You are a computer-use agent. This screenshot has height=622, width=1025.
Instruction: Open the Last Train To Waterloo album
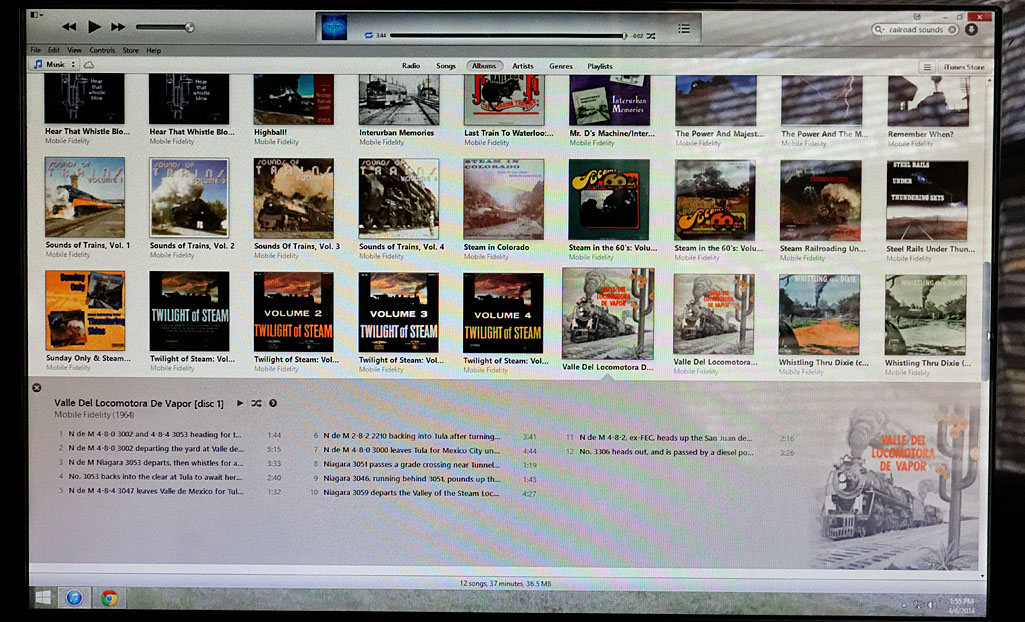(503, 100)
